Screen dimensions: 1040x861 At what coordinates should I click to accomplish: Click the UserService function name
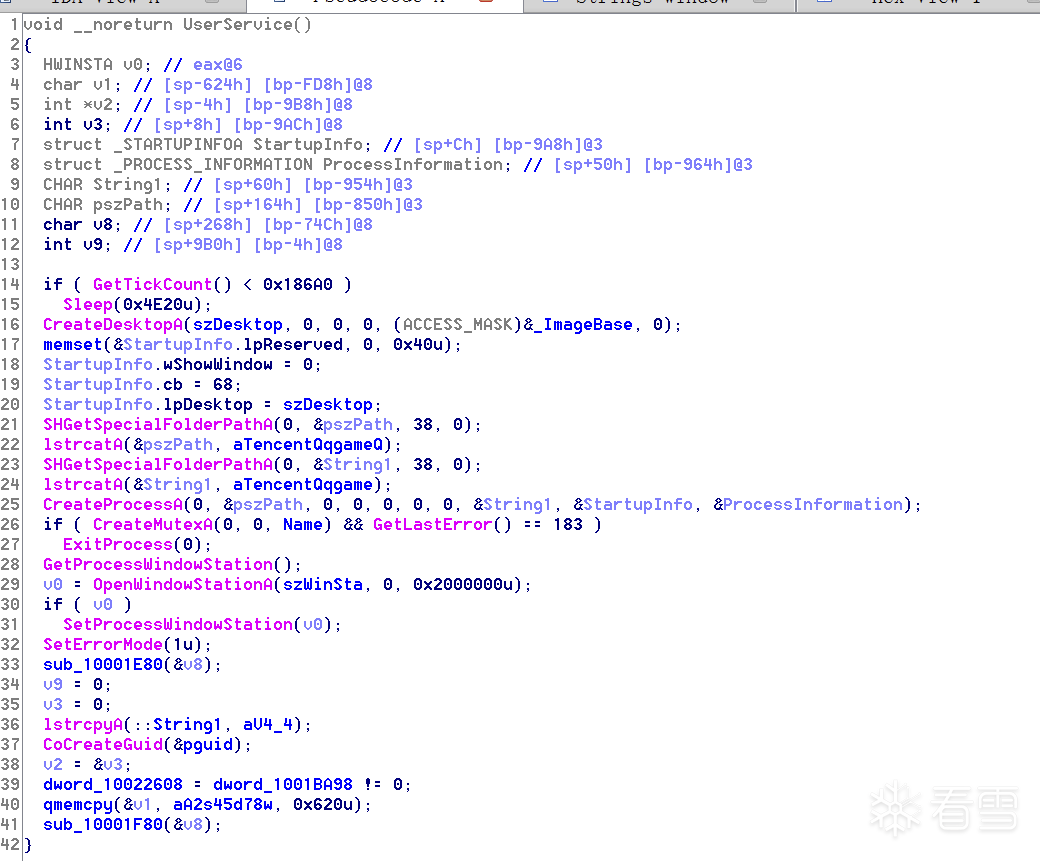(x=237, y=25)
